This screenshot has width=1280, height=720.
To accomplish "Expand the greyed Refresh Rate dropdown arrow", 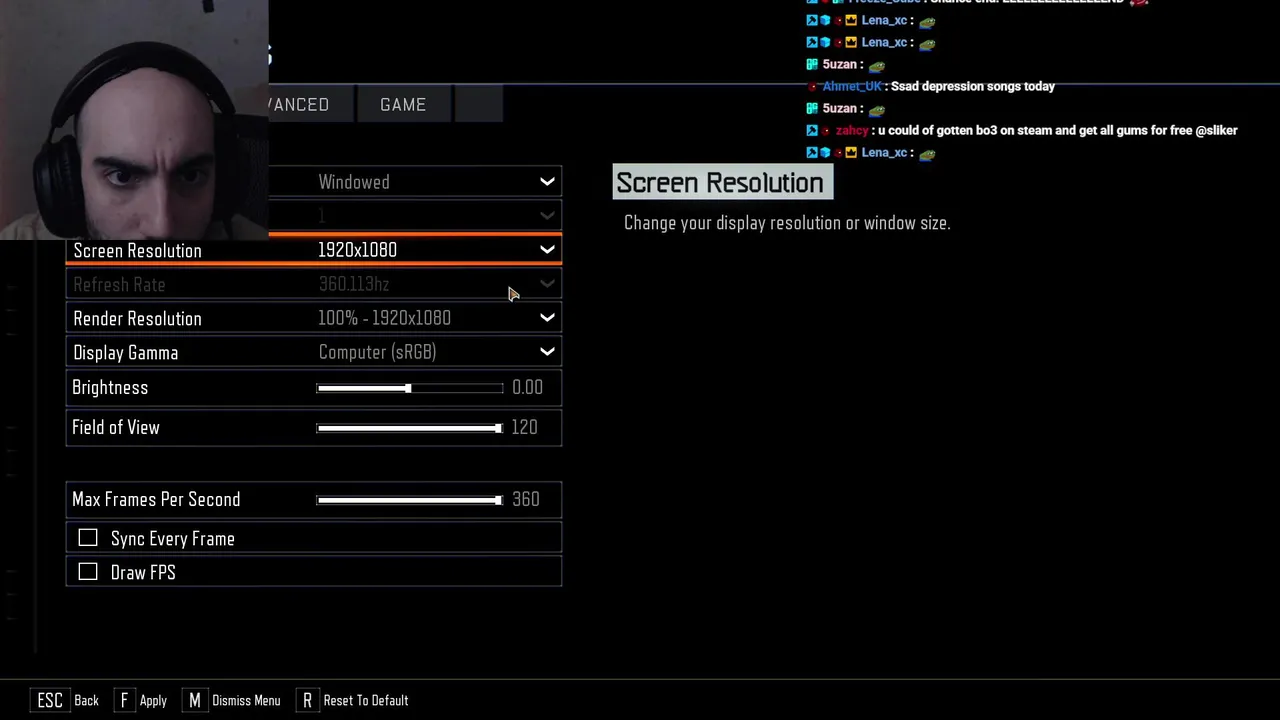I will 547,284.
